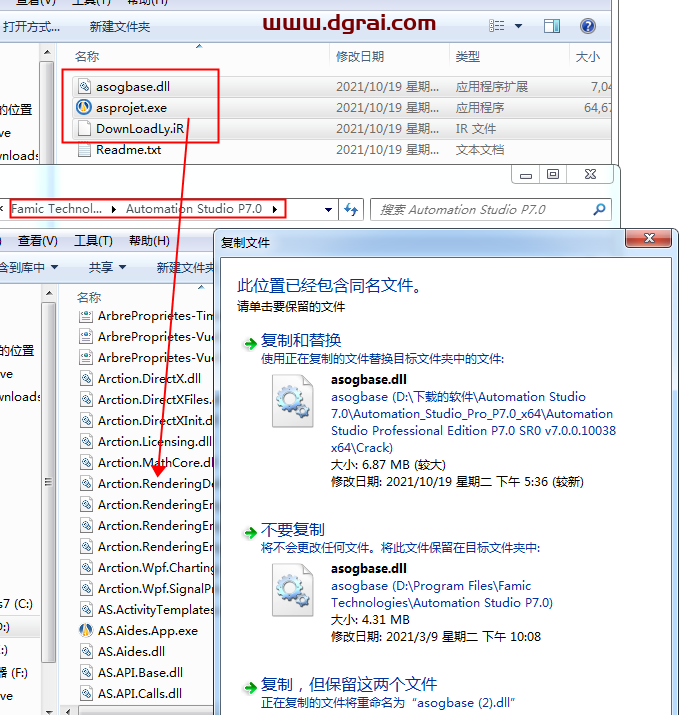Image resolution: width=694 pixels, height=715 pixels.
Task: Click the search magnifier icon
Action: [599, 209]
